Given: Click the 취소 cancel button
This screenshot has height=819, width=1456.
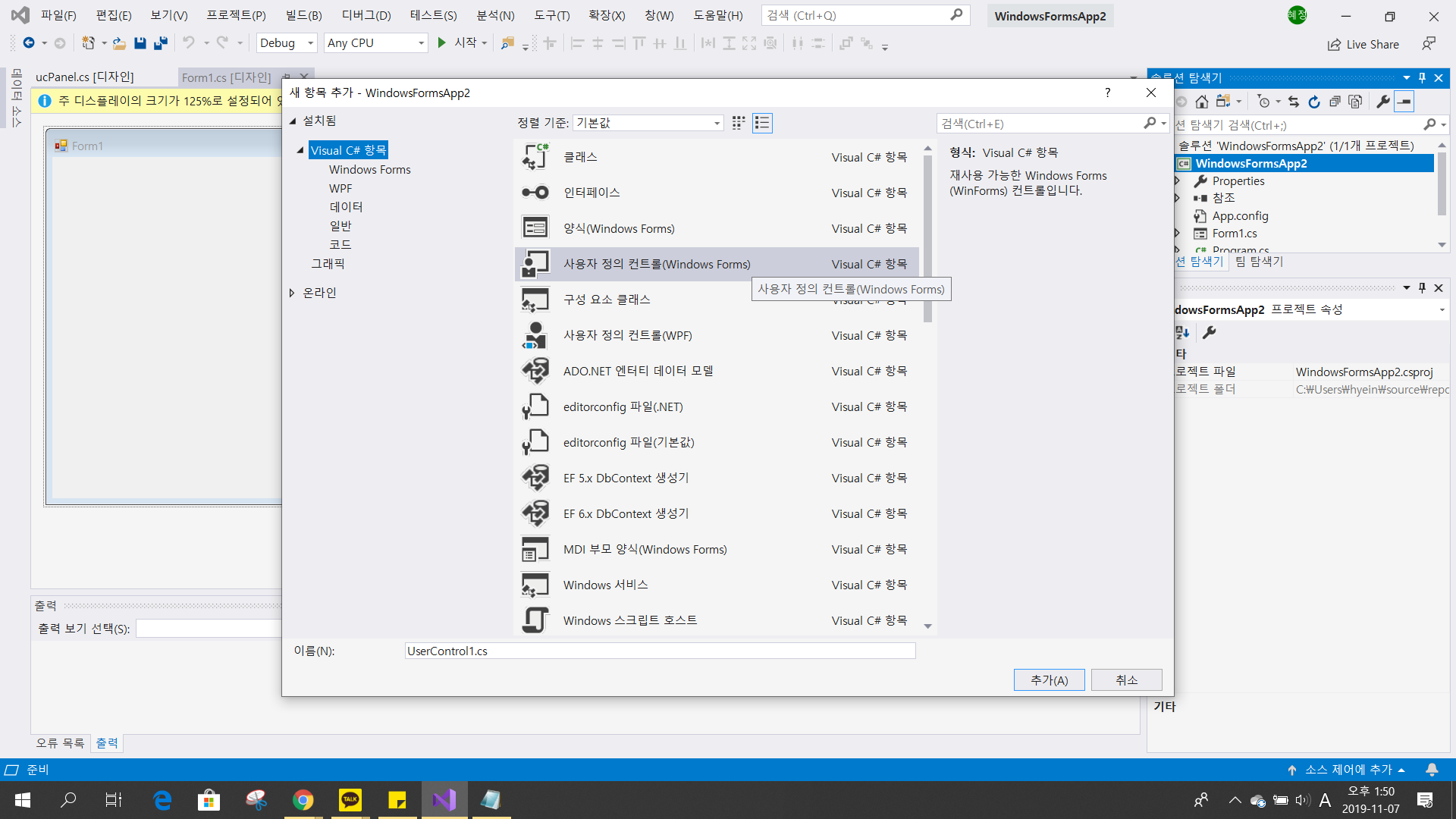Looking at the screenshot, I should click(1126, 679).
